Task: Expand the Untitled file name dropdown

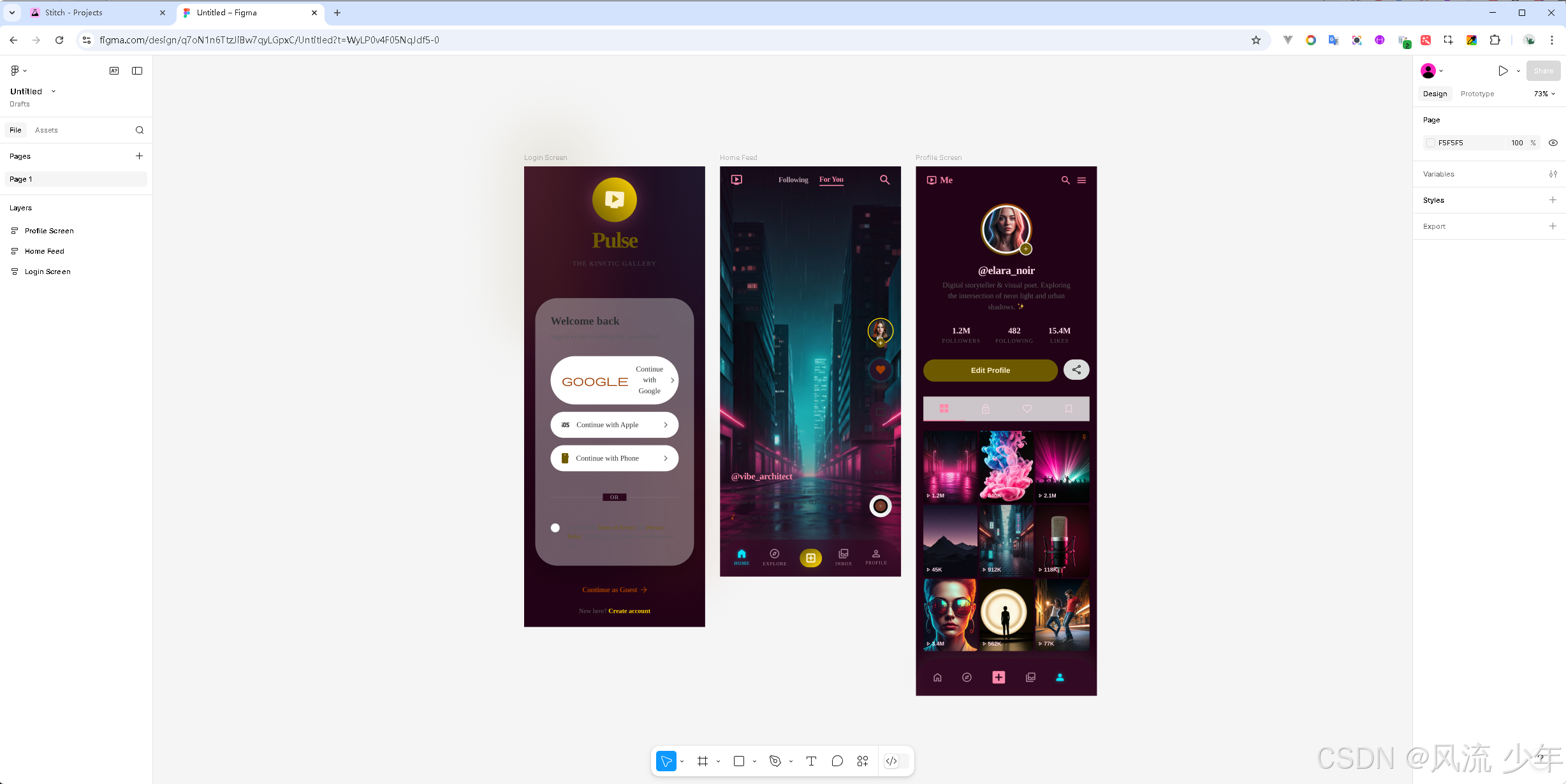Action: [x=54, y=91]
